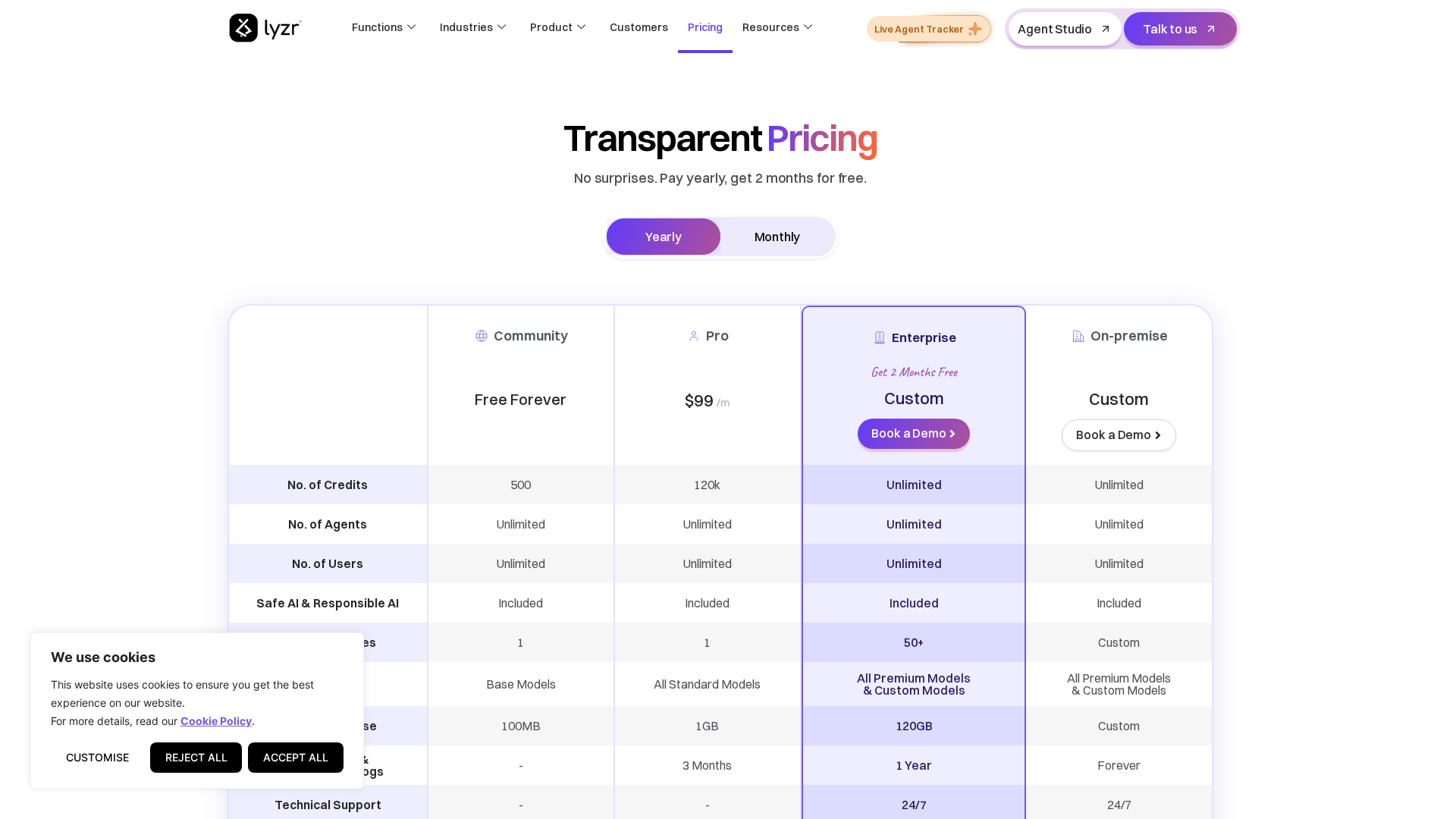
Task: Expand the Product menu chevron
Action: 581,27
